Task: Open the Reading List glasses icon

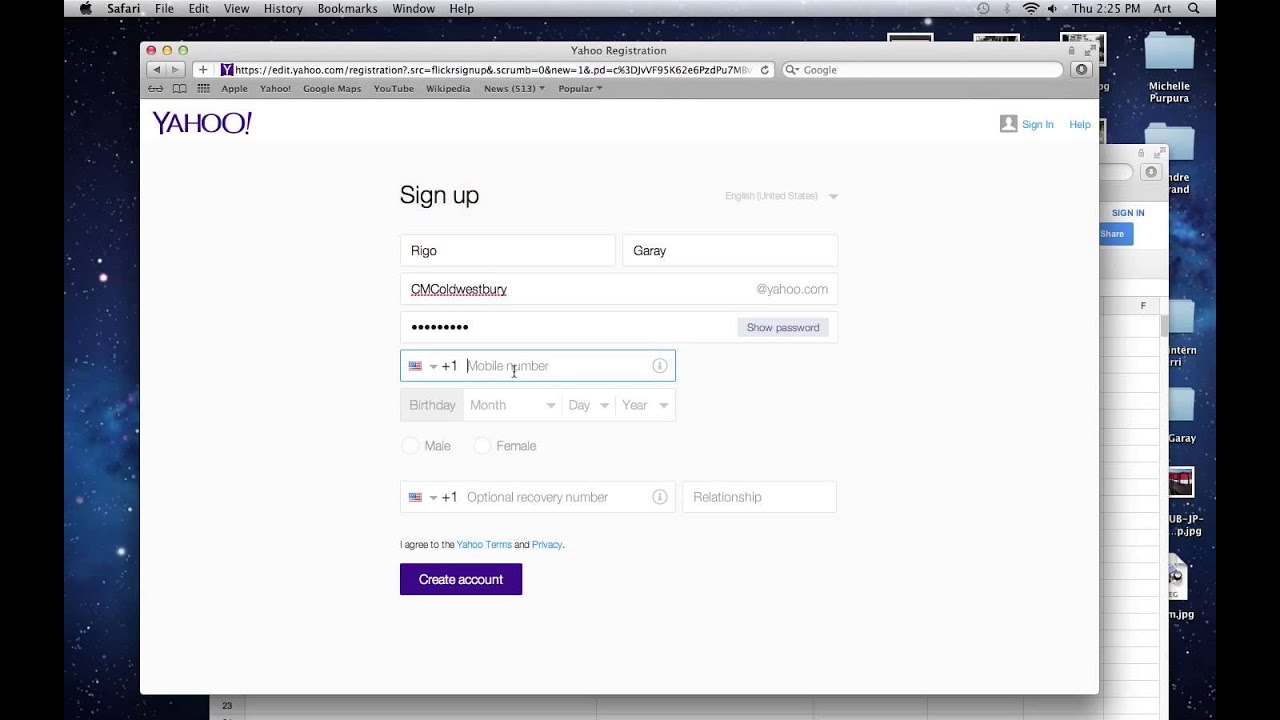Action: point(156,88)
